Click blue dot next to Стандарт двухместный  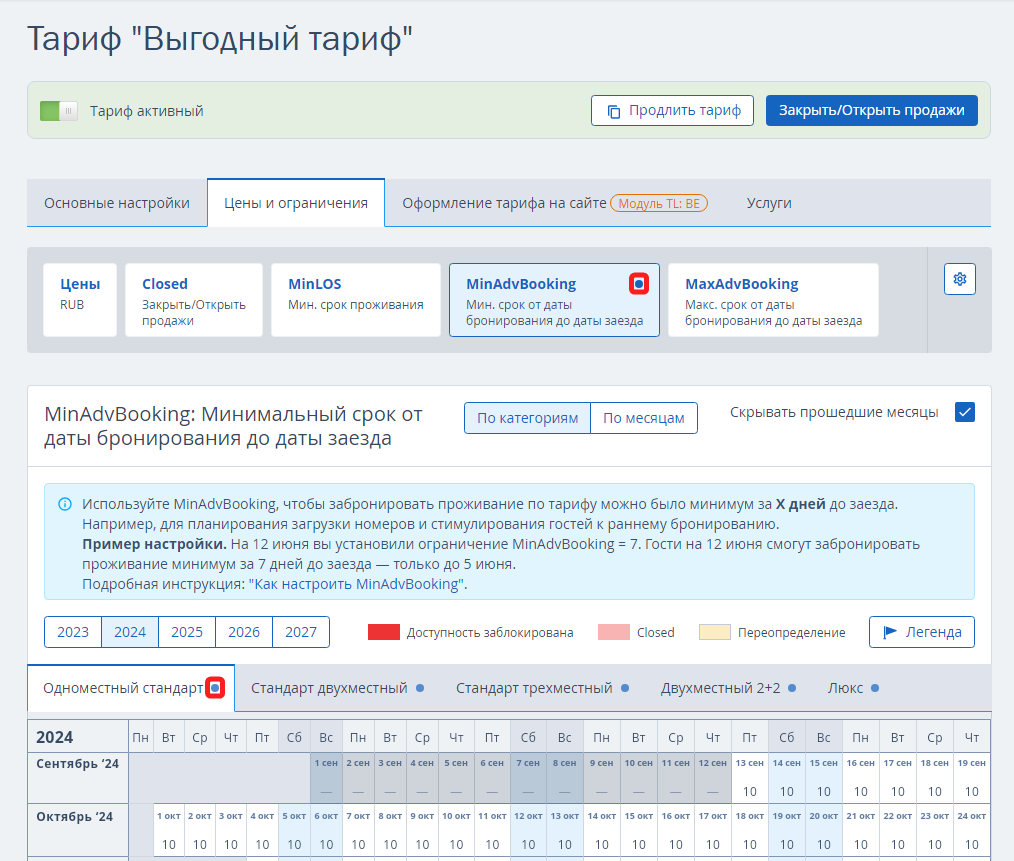[x=420, y=688]
